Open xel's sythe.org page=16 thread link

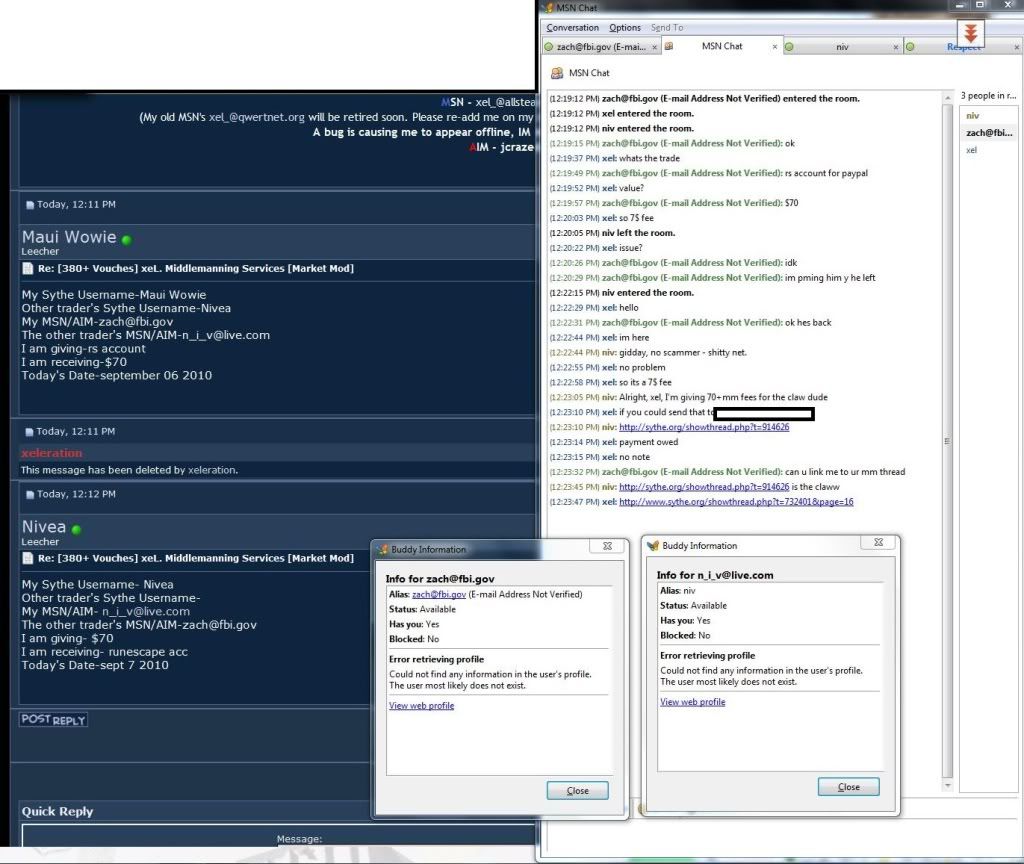click(x=736, y=502)
